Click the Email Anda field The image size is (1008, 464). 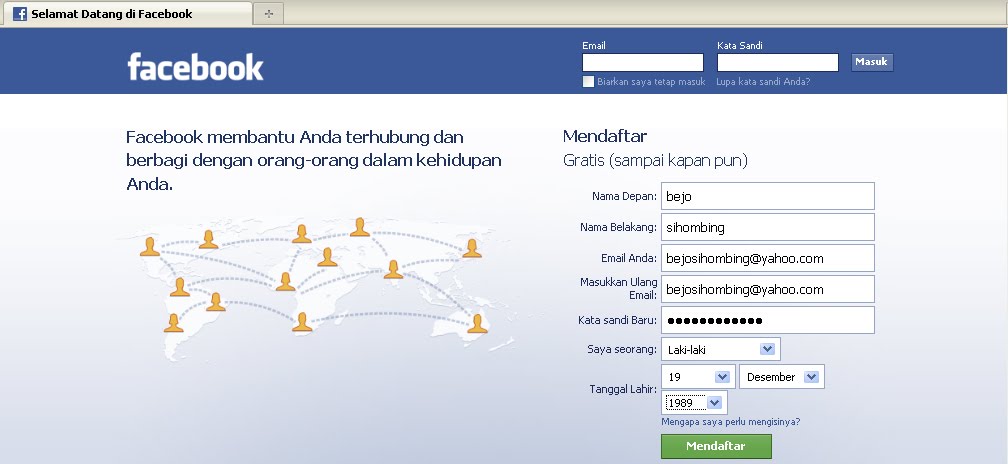(x=768, y=258)
